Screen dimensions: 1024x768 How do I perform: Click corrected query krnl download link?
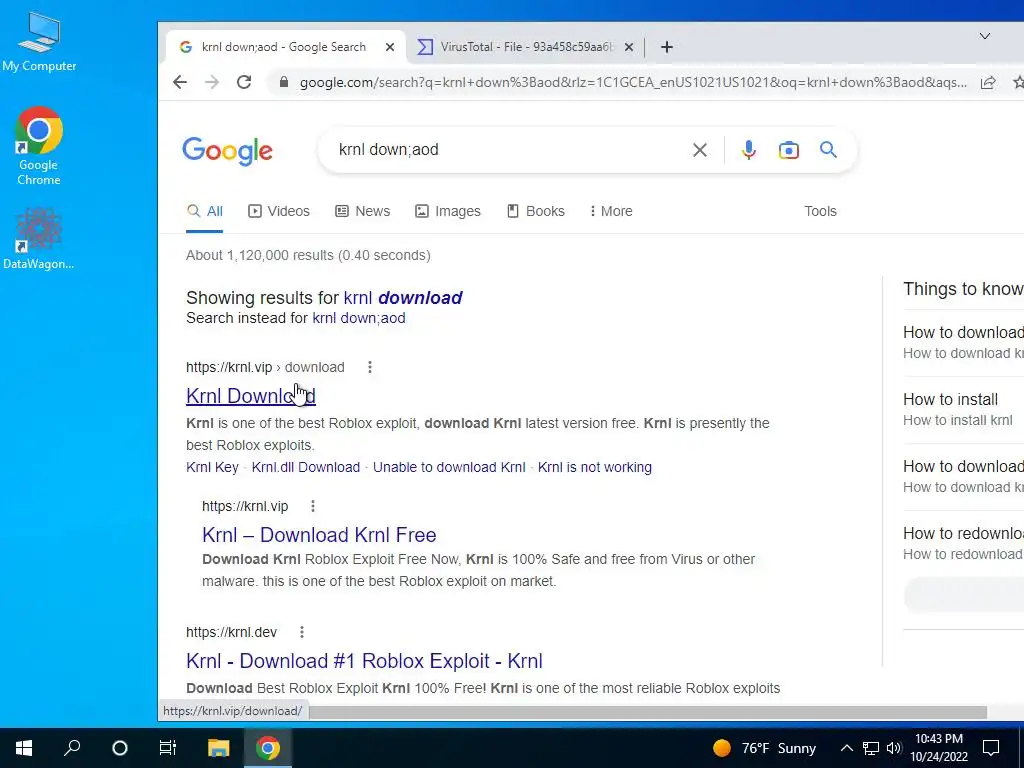403,298
